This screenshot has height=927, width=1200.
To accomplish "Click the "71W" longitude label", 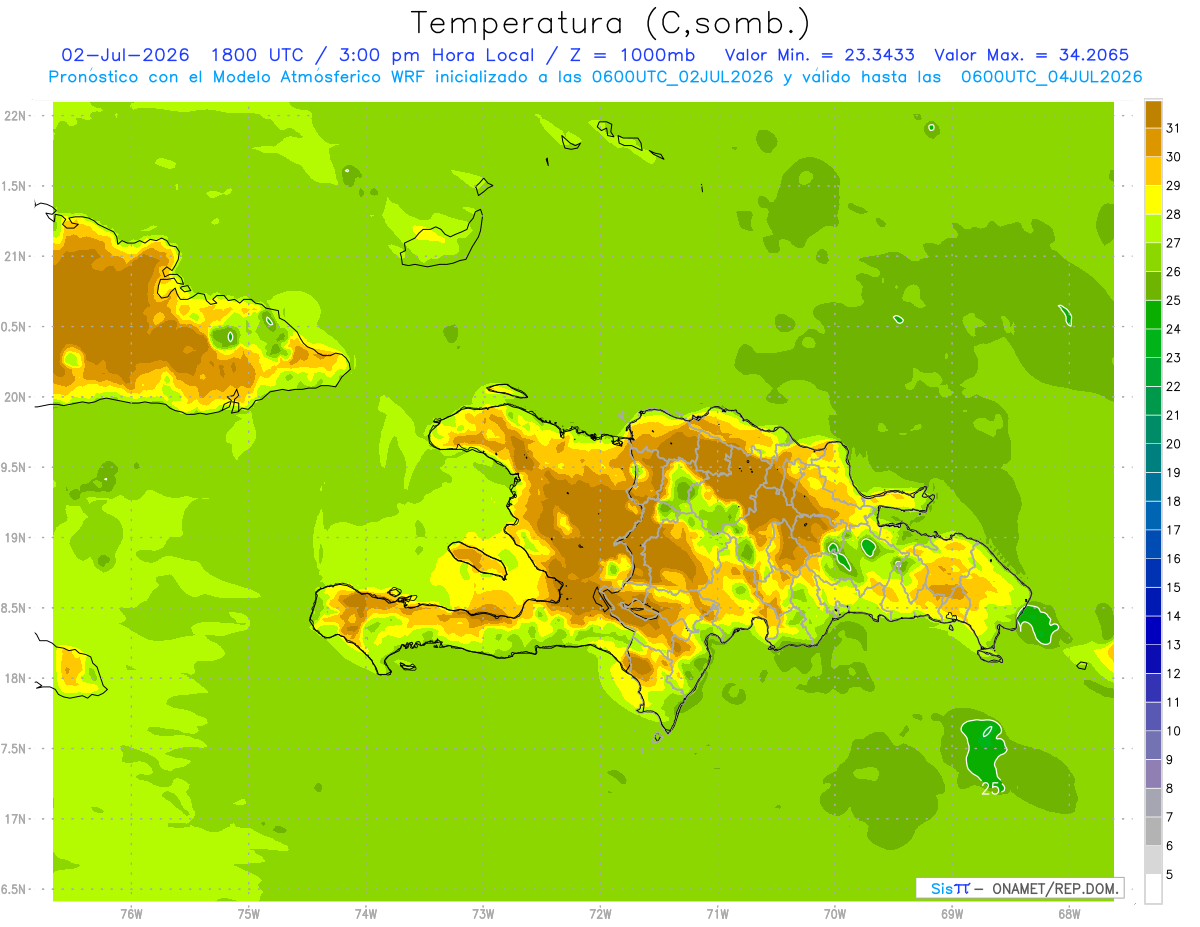I will click(717, 914).
